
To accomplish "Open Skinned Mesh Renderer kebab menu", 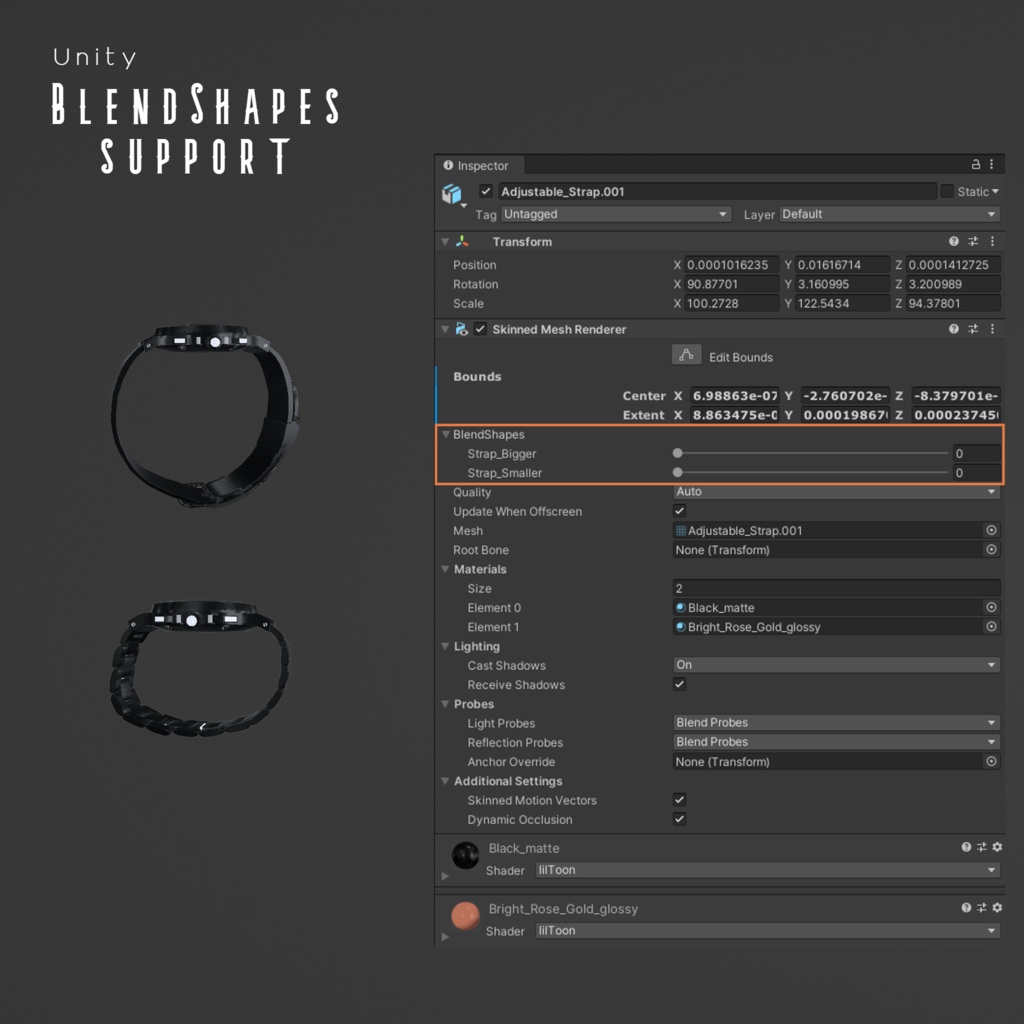I will [x=992, y=329].
